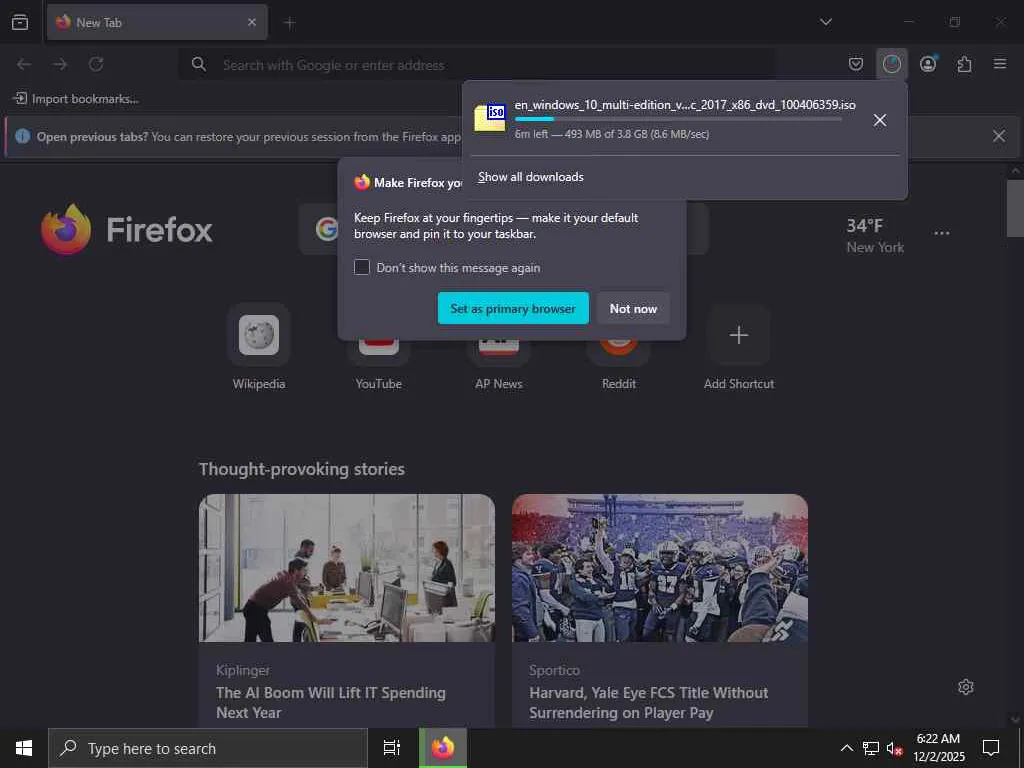Go forward with the forward arrow
1024x768 pixels.
tap(60, 64)
